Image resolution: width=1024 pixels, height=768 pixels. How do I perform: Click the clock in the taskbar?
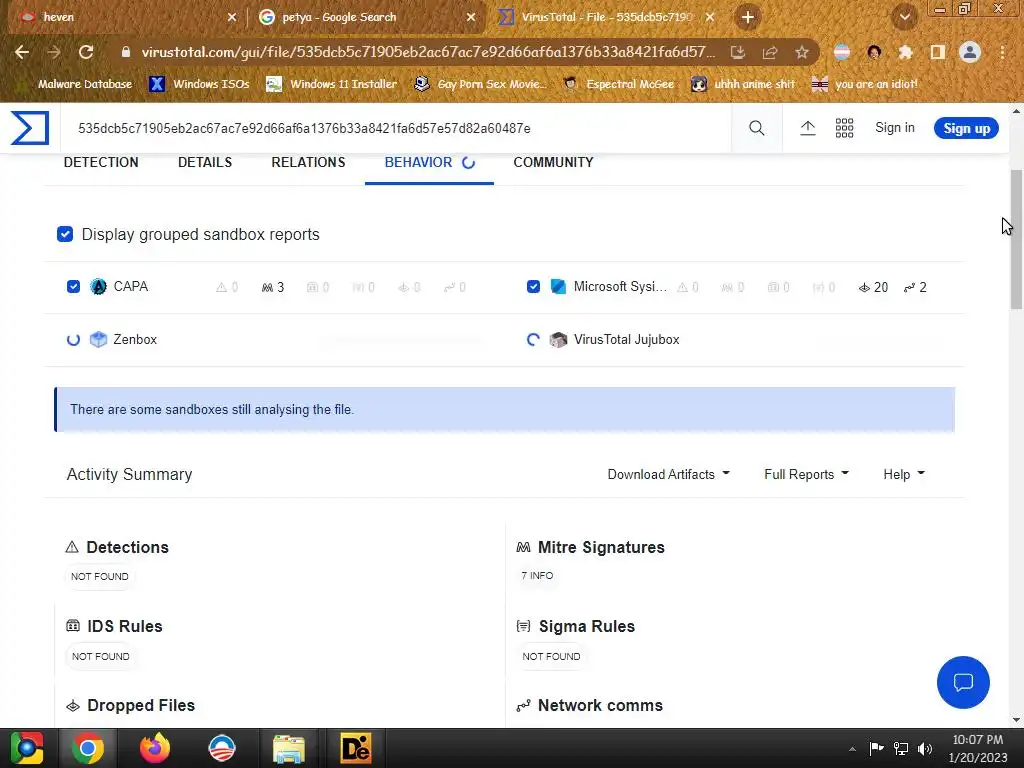(x=978, y=748)
